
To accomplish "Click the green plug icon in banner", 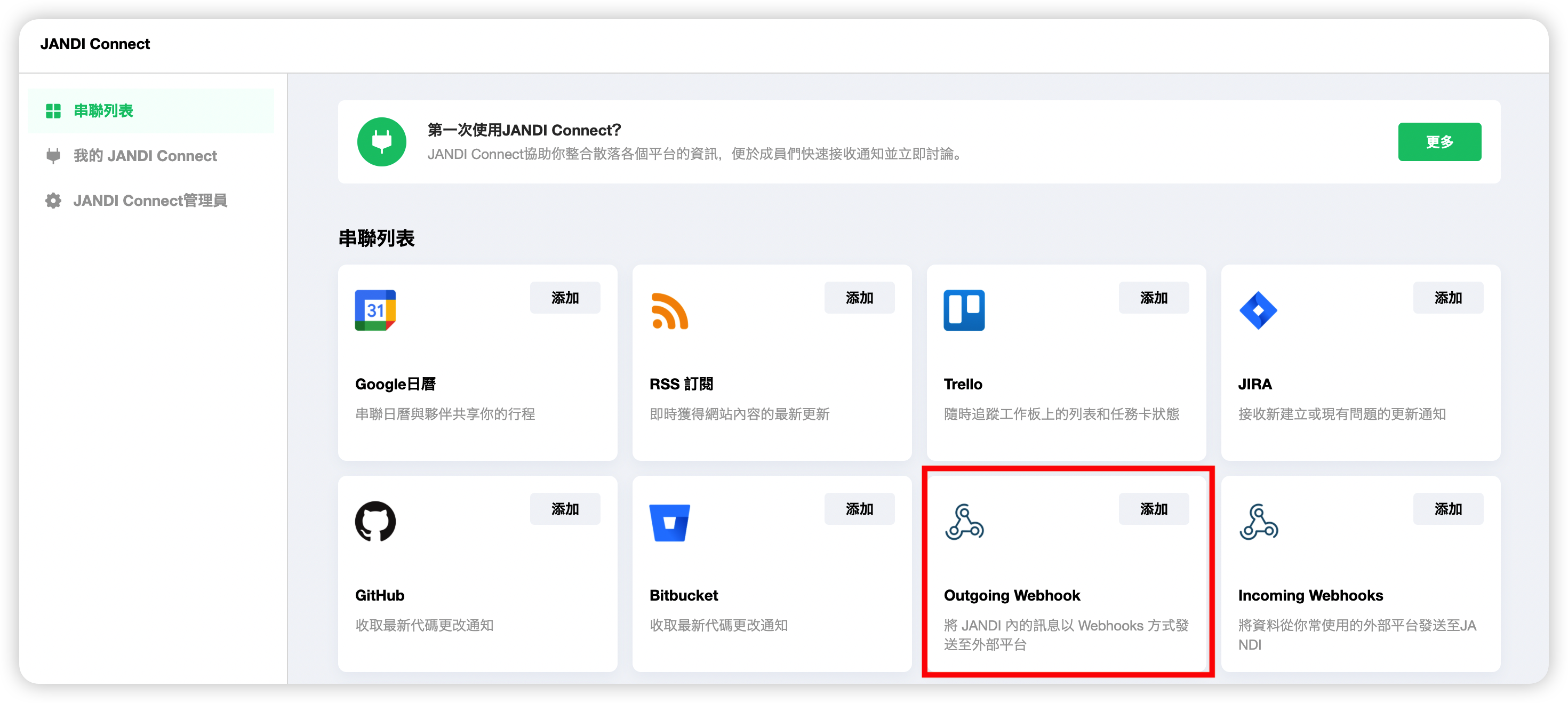I will point(382,142).
